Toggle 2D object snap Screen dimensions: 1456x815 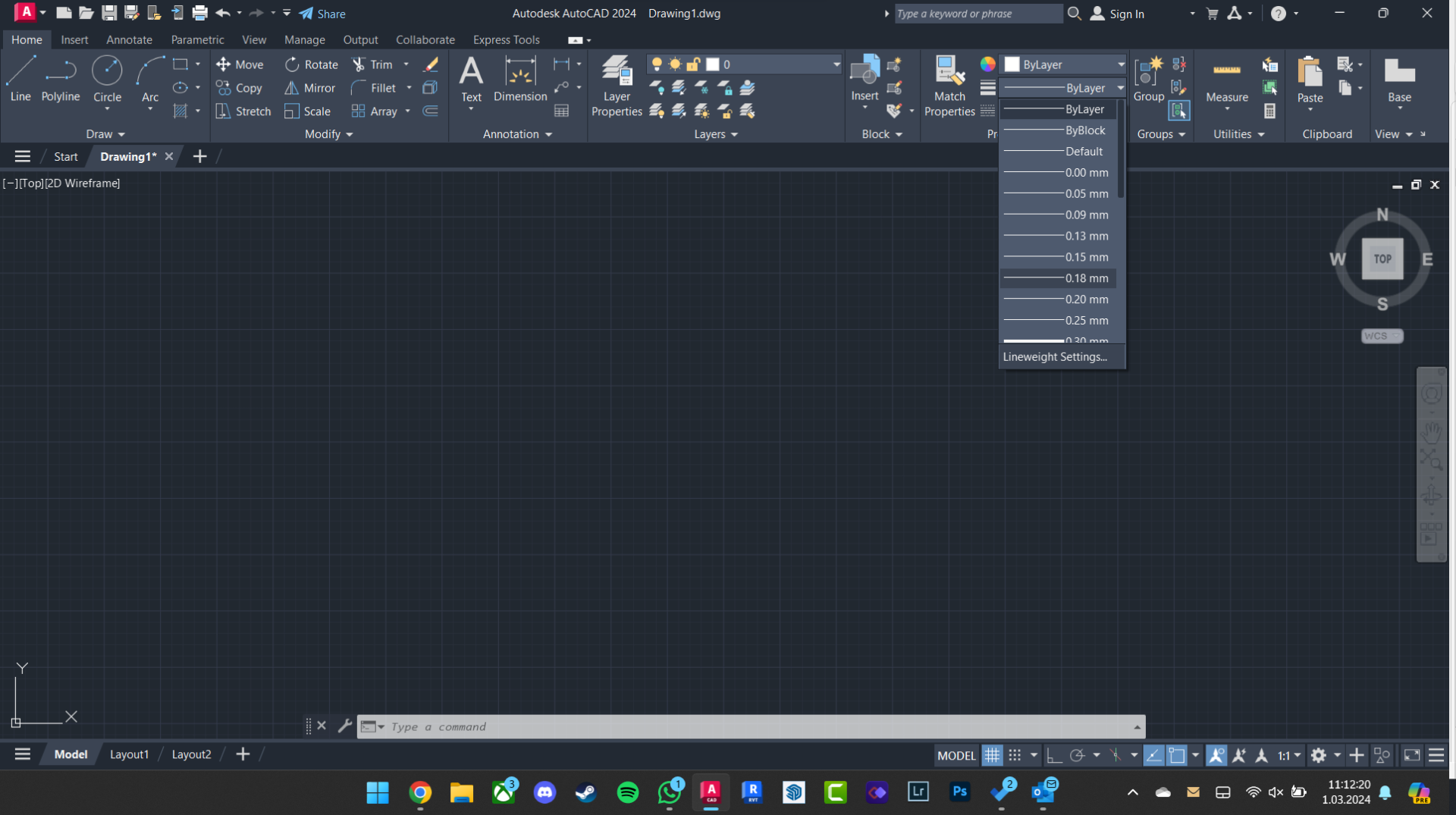point(1176,755)
